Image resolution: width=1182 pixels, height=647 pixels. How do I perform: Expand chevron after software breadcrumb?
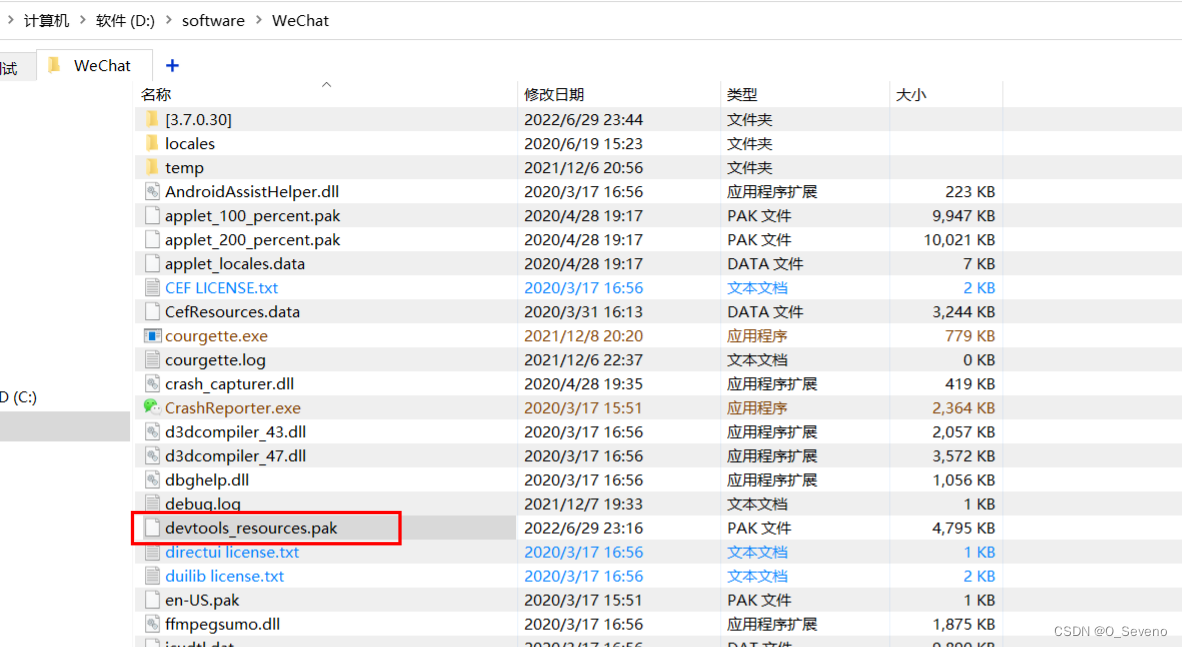click(x=259, y=20)
